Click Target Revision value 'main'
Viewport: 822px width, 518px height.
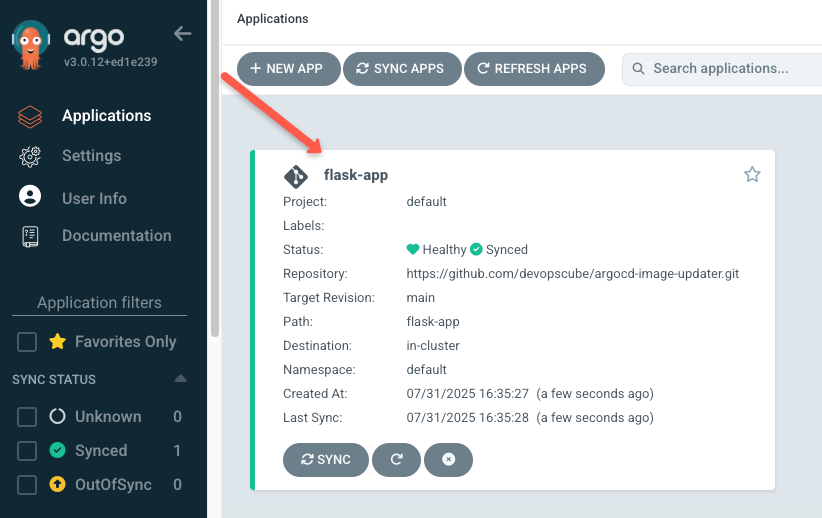(420, 298)
